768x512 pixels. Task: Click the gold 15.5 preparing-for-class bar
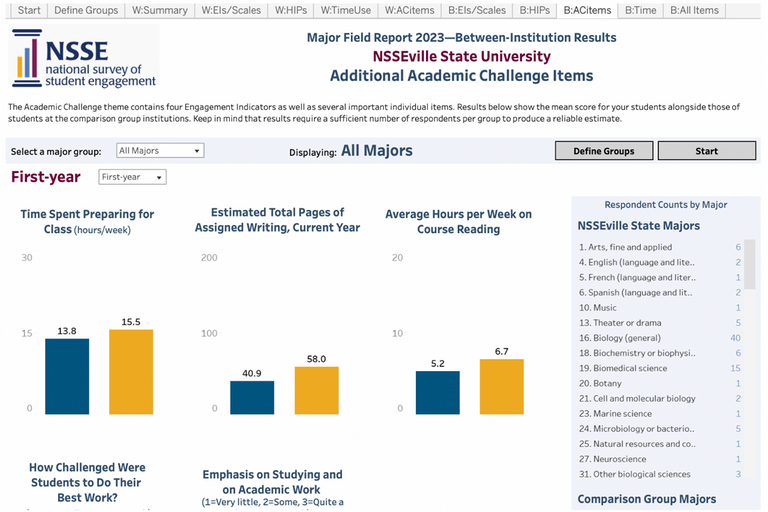click(131, 372)
